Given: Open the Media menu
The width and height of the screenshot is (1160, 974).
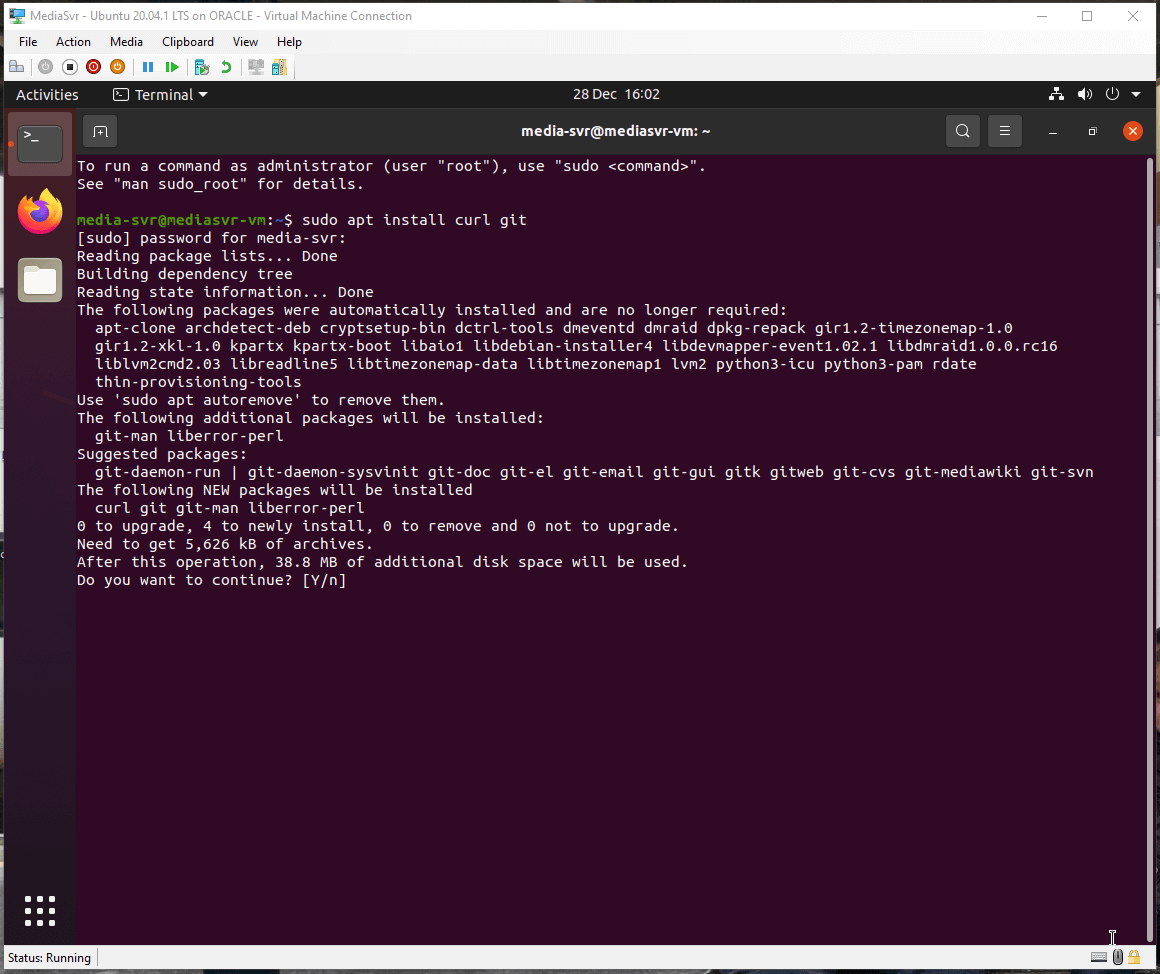Looking at the screenshot, I should 127,42.
